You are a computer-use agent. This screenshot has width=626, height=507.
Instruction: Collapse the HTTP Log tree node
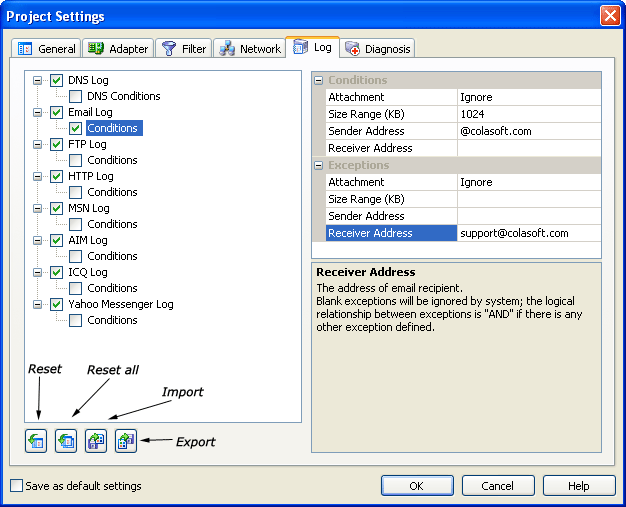[x=38, y=176]
